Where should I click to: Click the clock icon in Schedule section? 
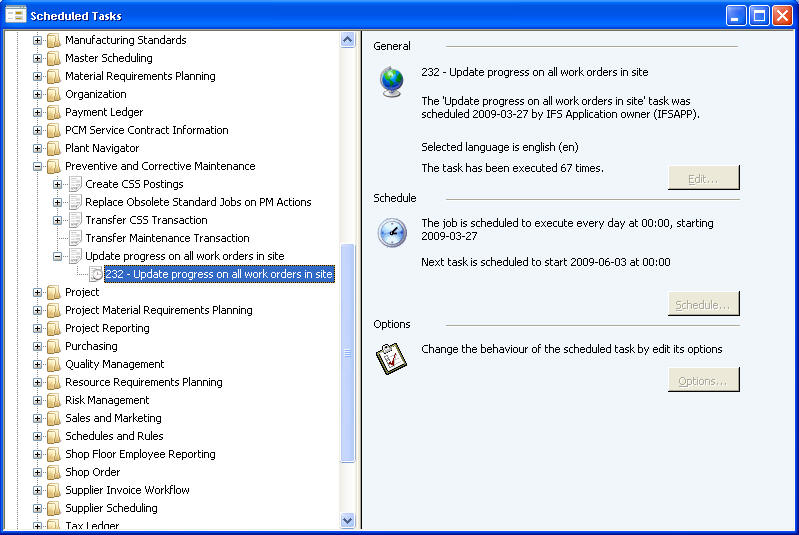(392, 233)
